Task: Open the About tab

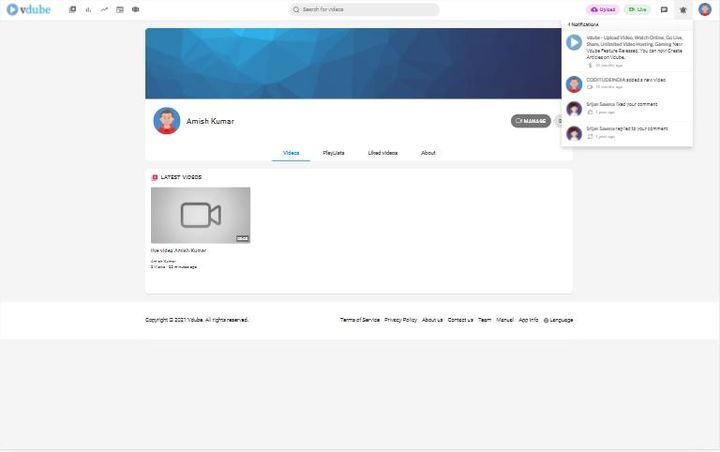Action: tap(428, 153)
